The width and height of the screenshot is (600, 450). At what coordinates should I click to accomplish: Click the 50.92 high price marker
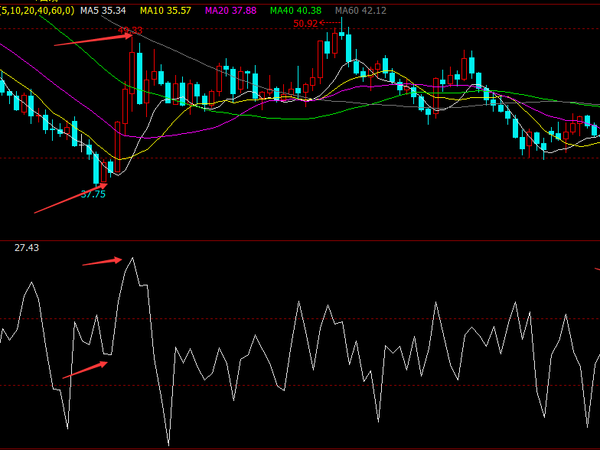coord(306,23)
